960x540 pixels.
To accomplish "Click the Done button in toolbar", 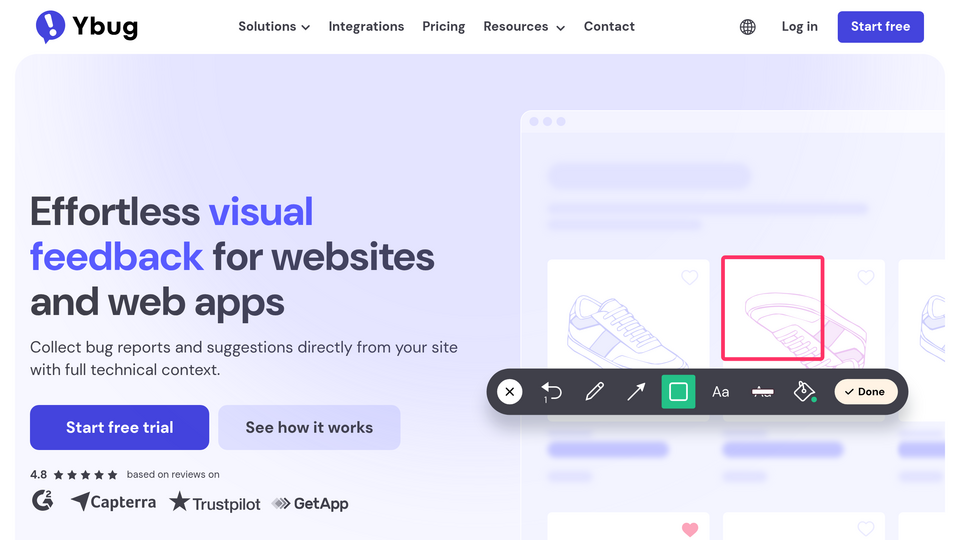I will [866, 392].
